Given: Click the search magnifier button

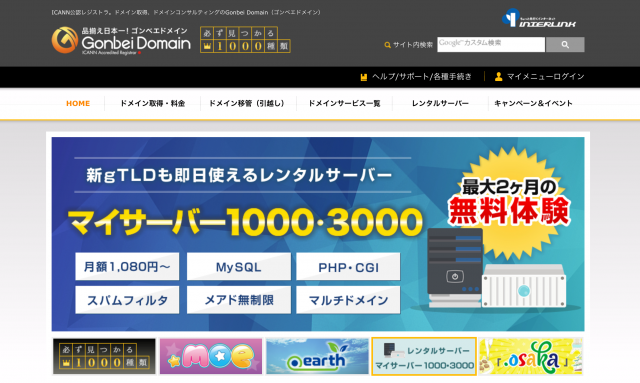Looking at the screenshot, I should pyautogui.click(x=565, y=45).
